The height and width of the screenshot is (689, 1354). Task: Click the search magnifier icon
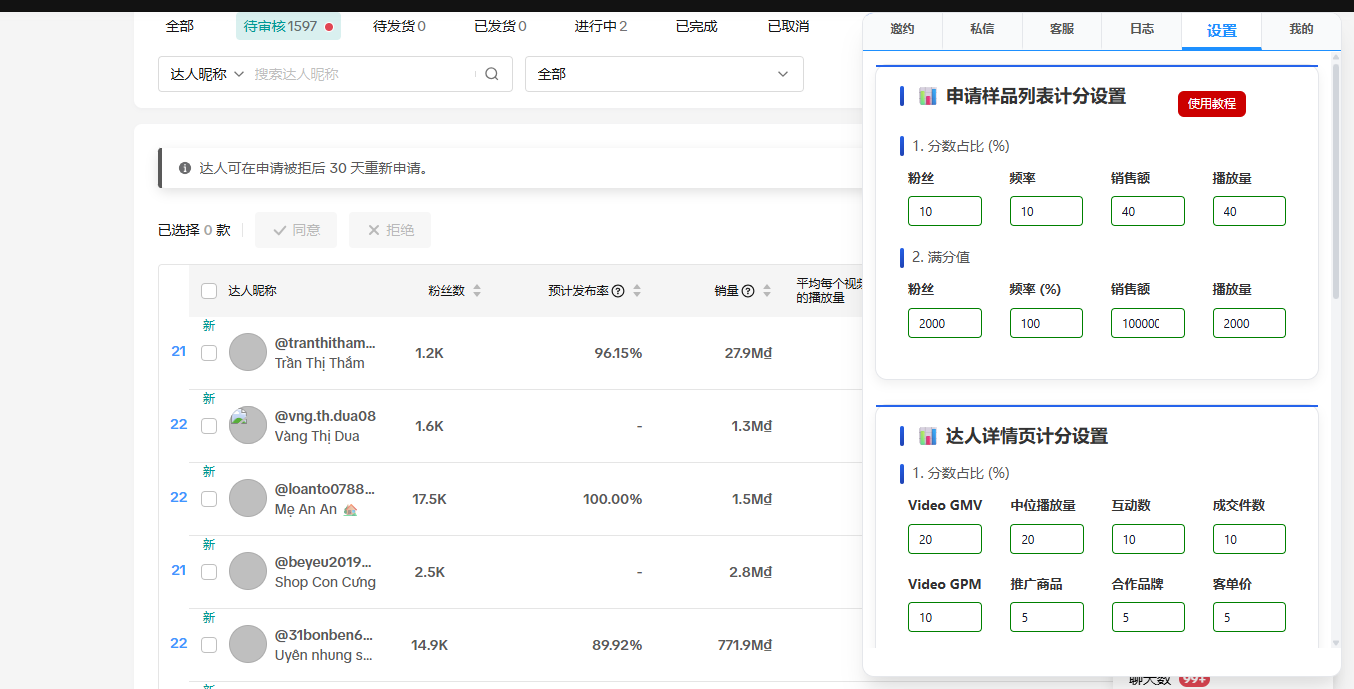[491, 74]
